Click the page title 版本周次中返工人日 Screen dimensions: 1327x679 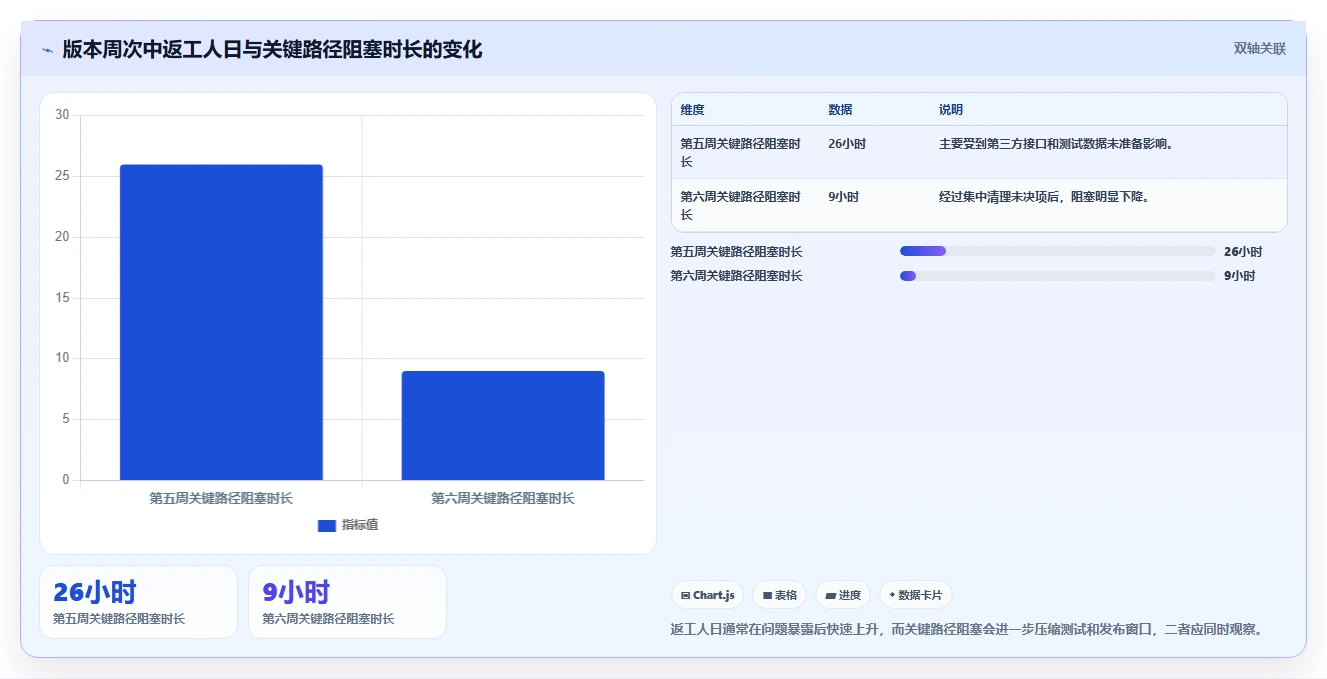(x=272, y=49)
